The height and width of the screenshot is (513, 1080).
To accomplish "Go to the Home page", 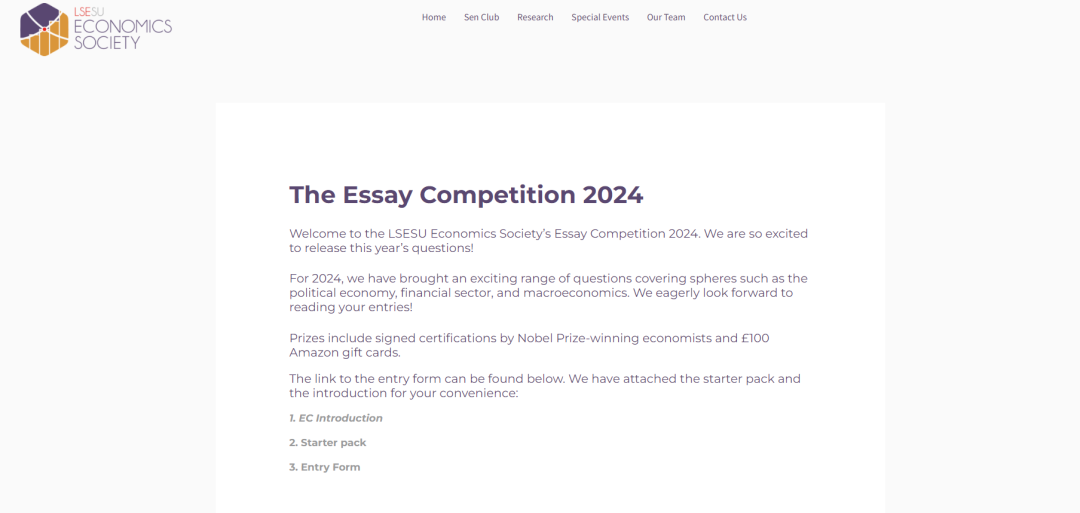I will point(434,17).
